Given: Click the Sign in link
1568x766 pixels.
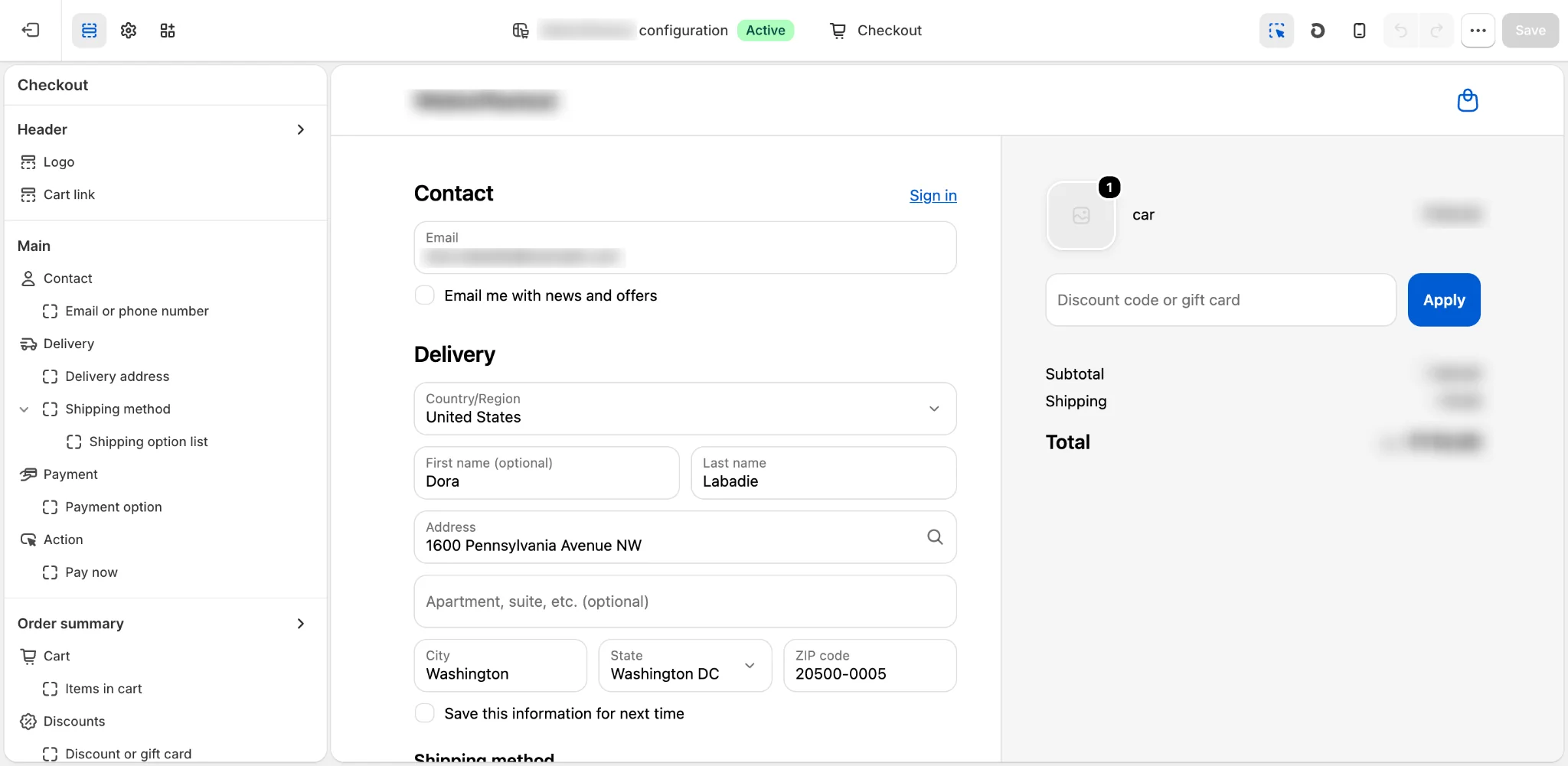Looking at the screenshot, I should click(933, 195).
